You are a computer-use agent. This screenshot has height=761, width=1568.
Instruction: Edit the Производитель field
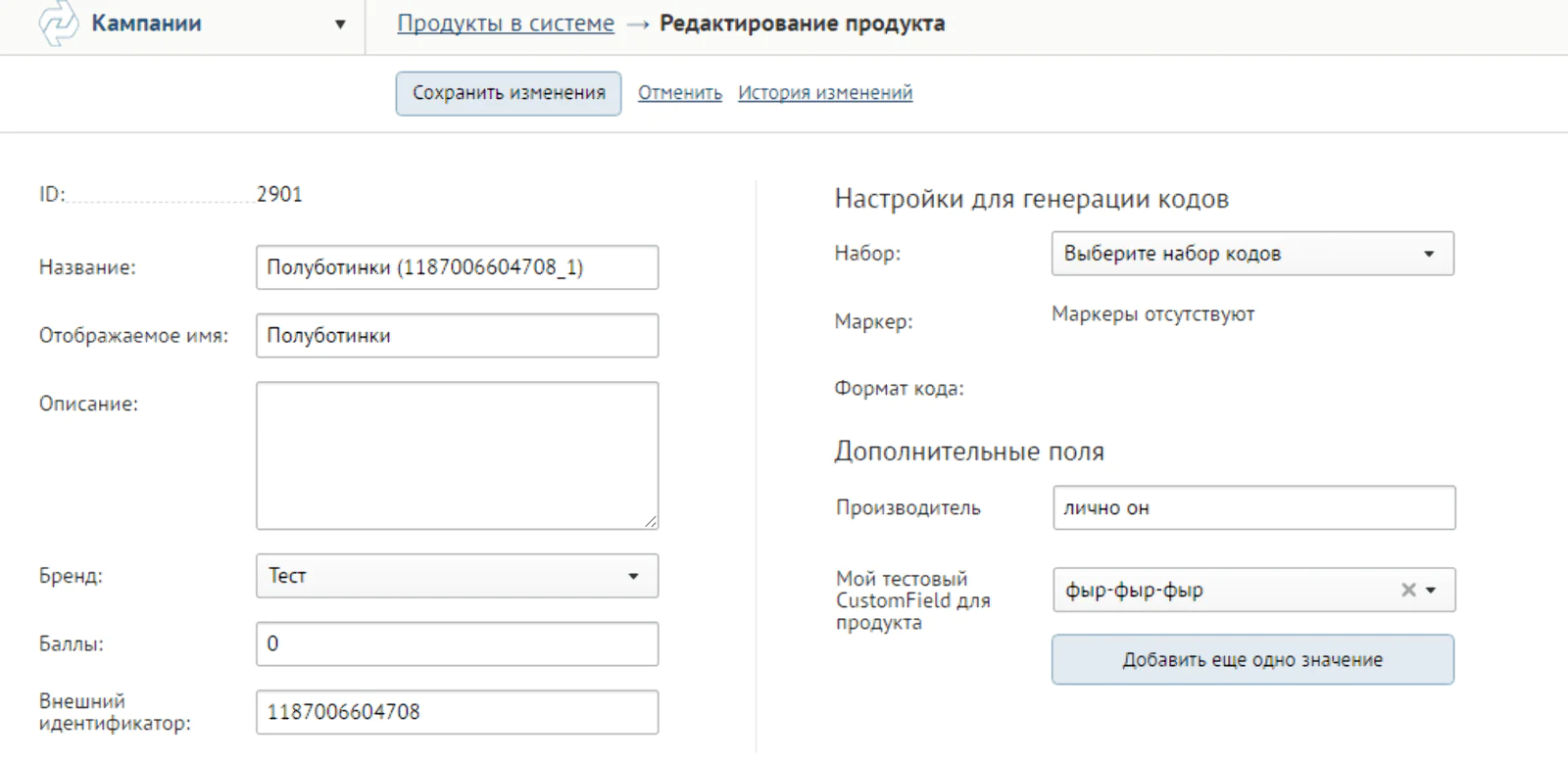(x=1254, y=507)
